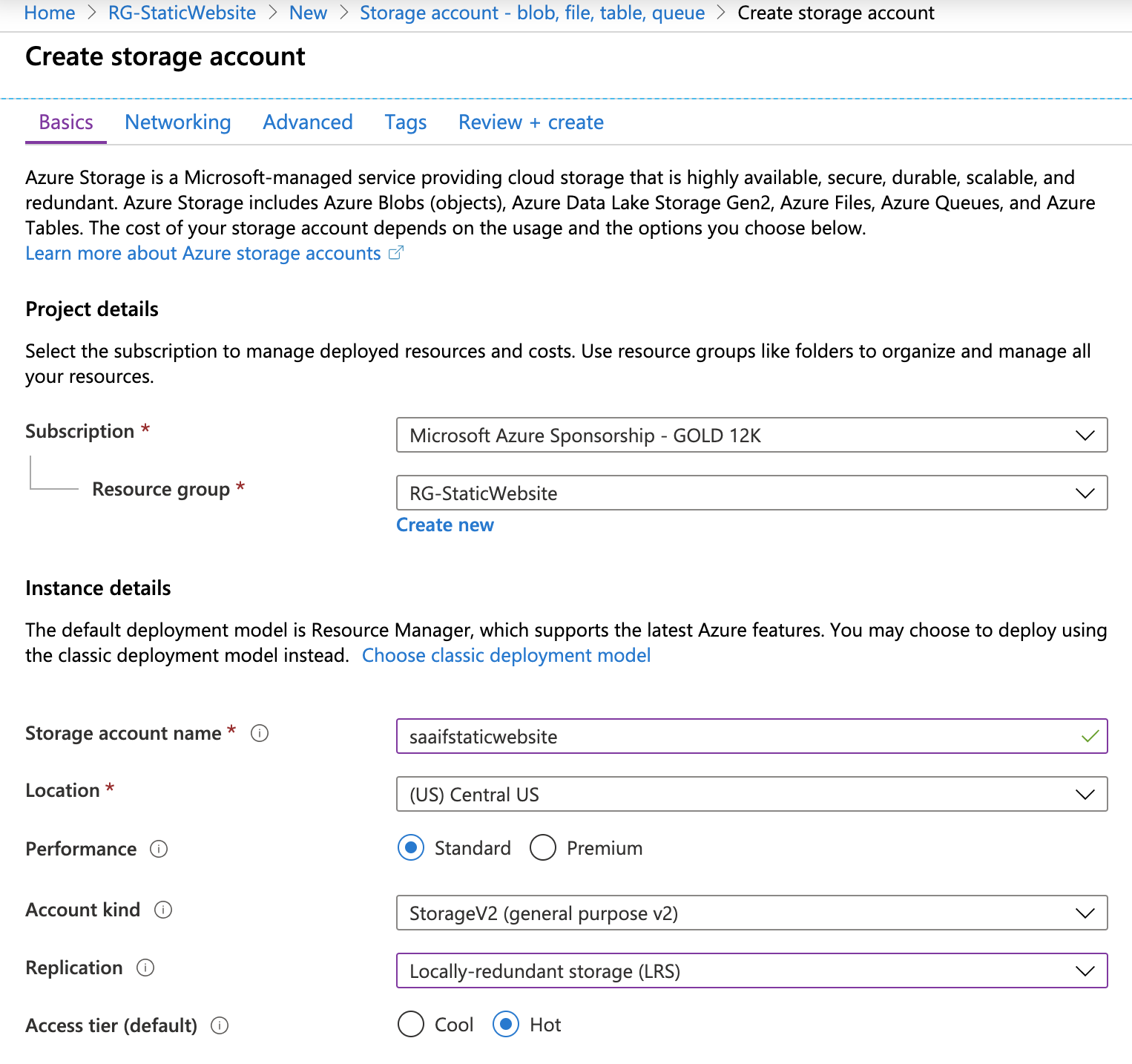Open RG-StaticWebsite breadcrumb link
1132x1064 pixels.
pyautogui.click(x=182, y=13)
